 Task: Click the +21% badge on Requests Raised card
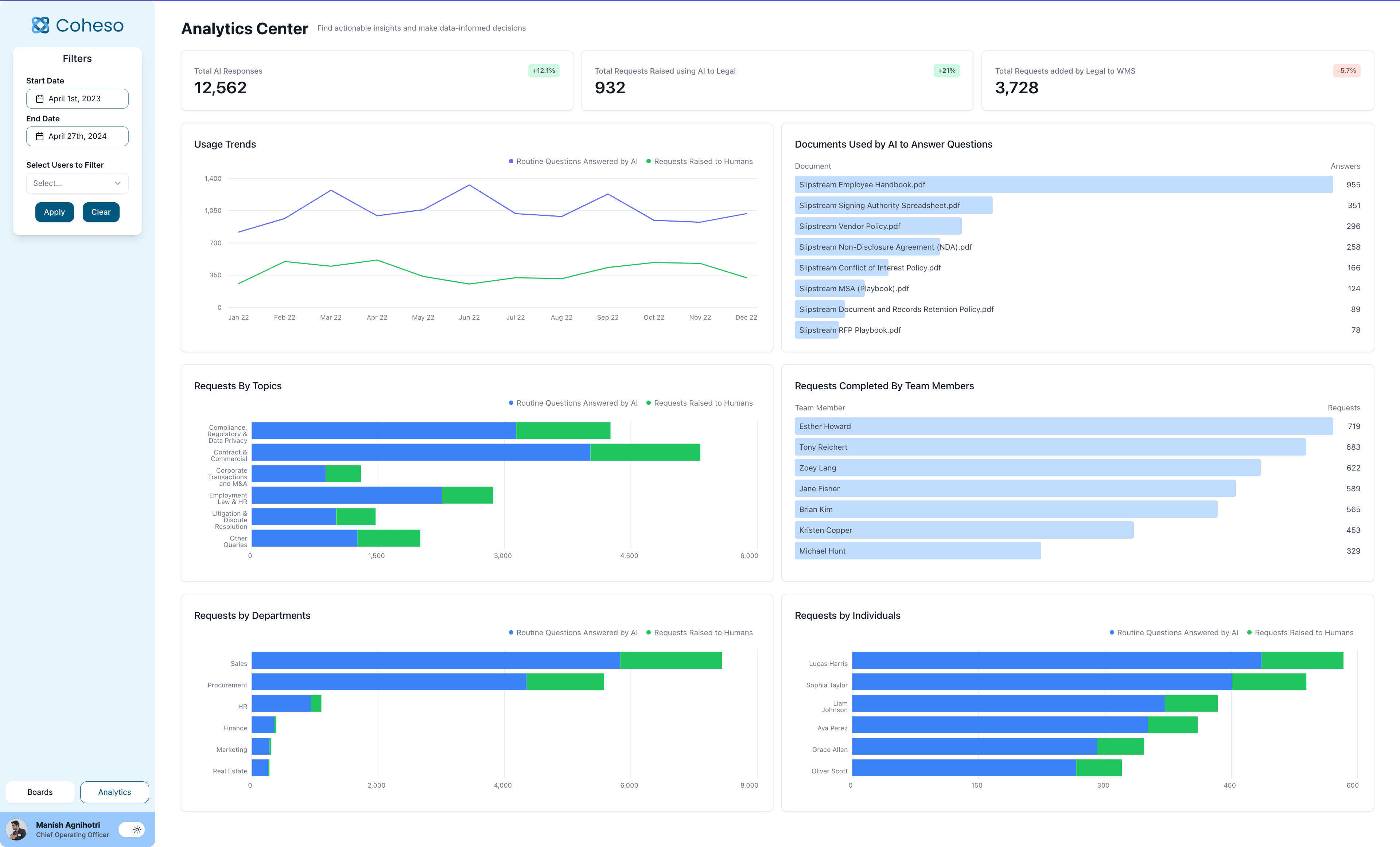[x=946, y=70]
